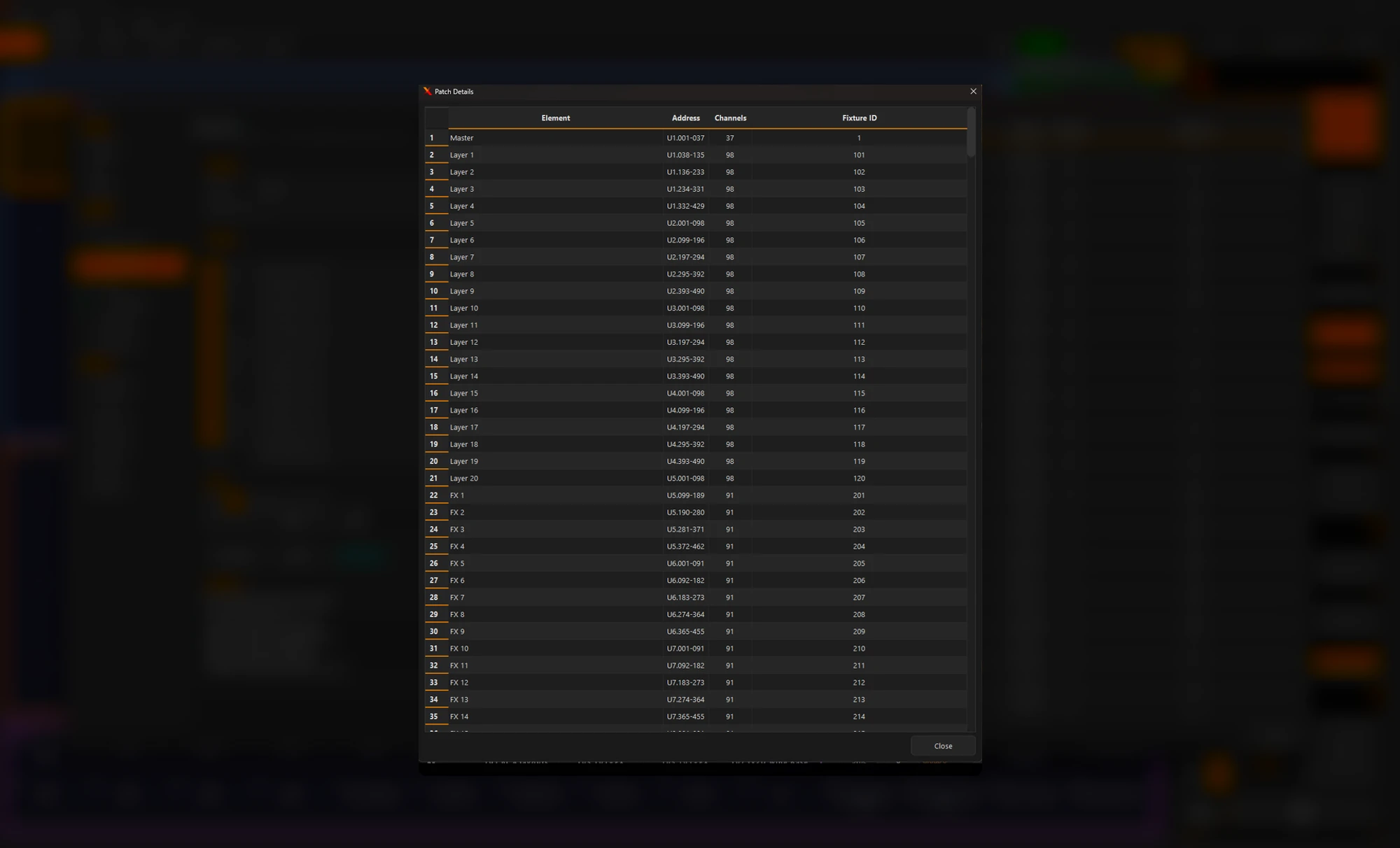
Task: Click address U3.393-490 of Layer 14
Action: [x=685, y=376]
